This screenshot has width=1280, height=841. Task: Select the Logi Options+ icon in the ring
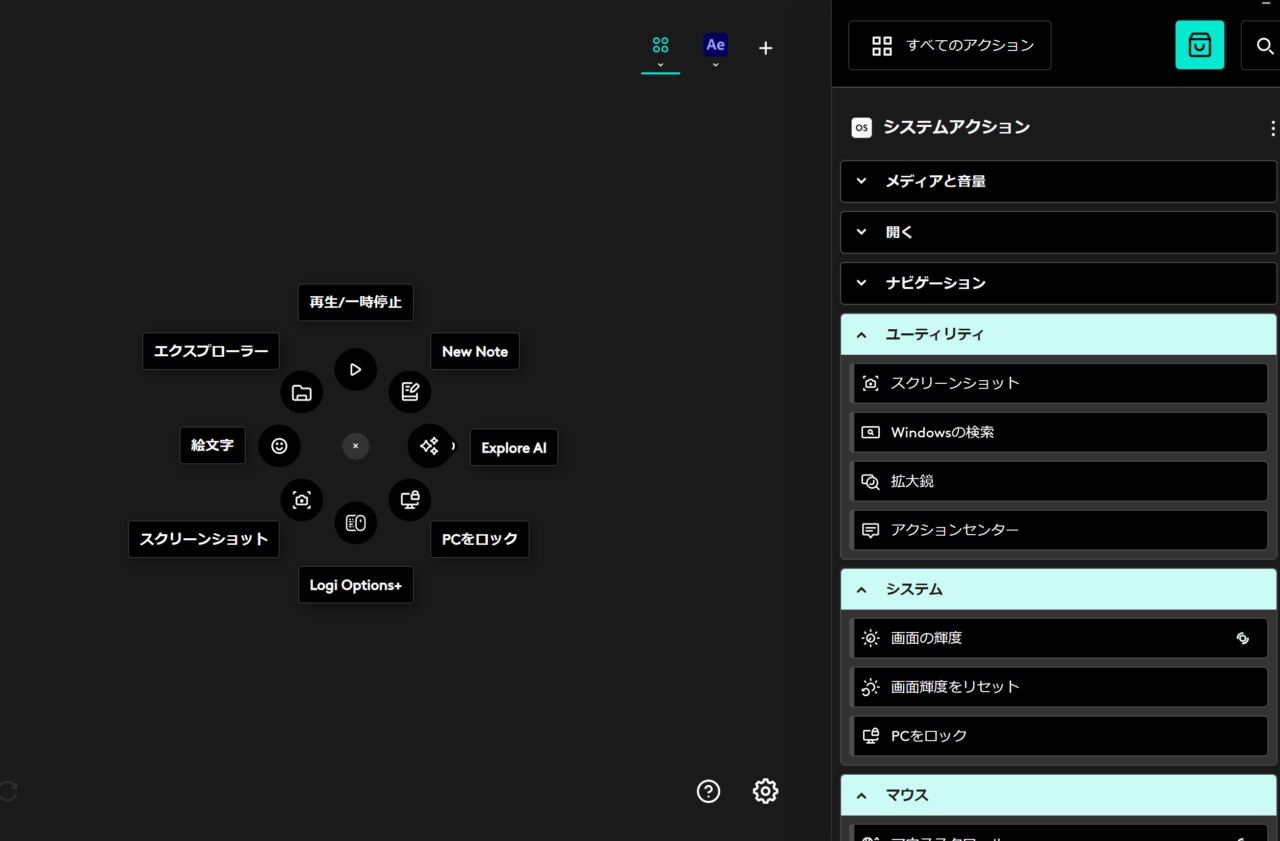coord(355,523)
